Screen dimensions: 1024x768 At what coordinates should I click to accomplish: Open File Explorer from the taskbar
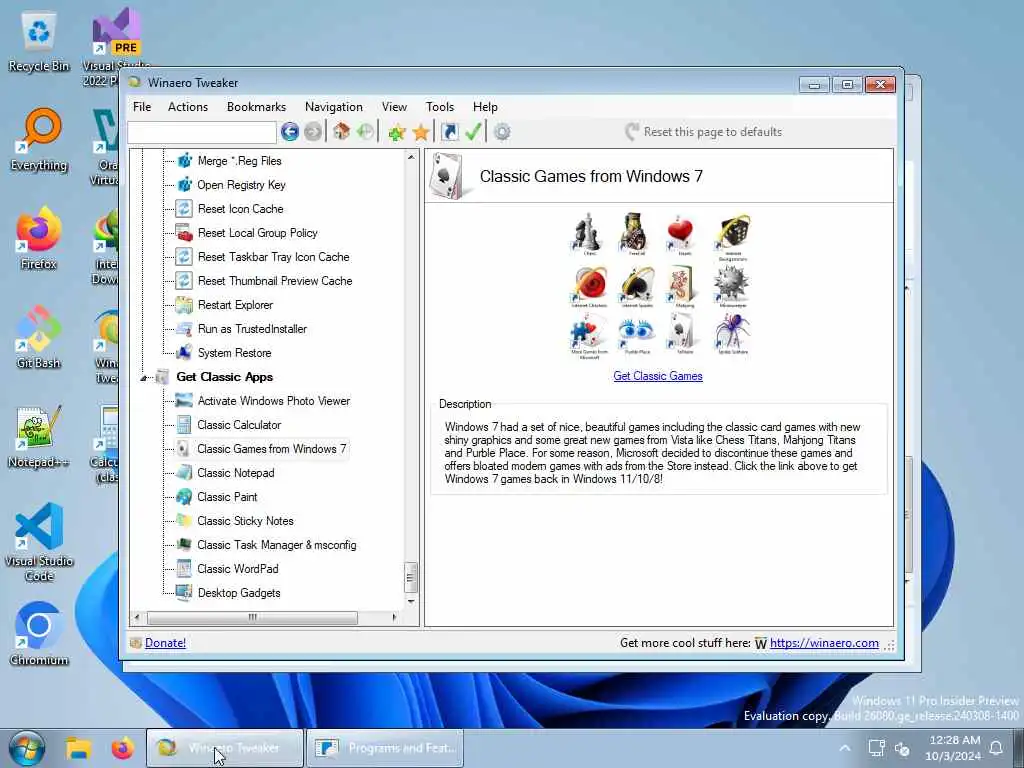78,748
